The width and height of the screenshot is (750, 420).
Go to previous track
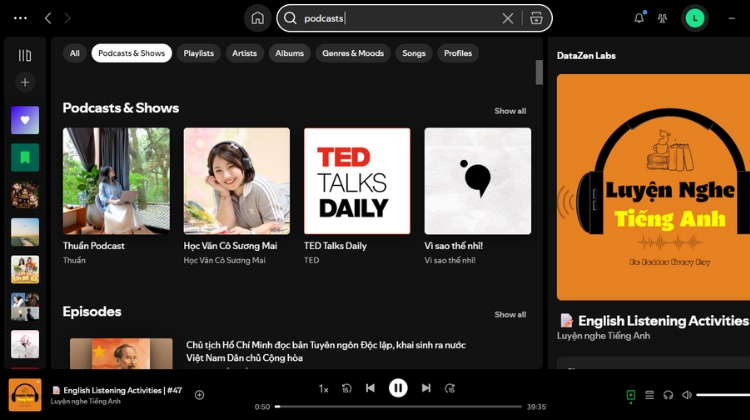coord(370,388)
